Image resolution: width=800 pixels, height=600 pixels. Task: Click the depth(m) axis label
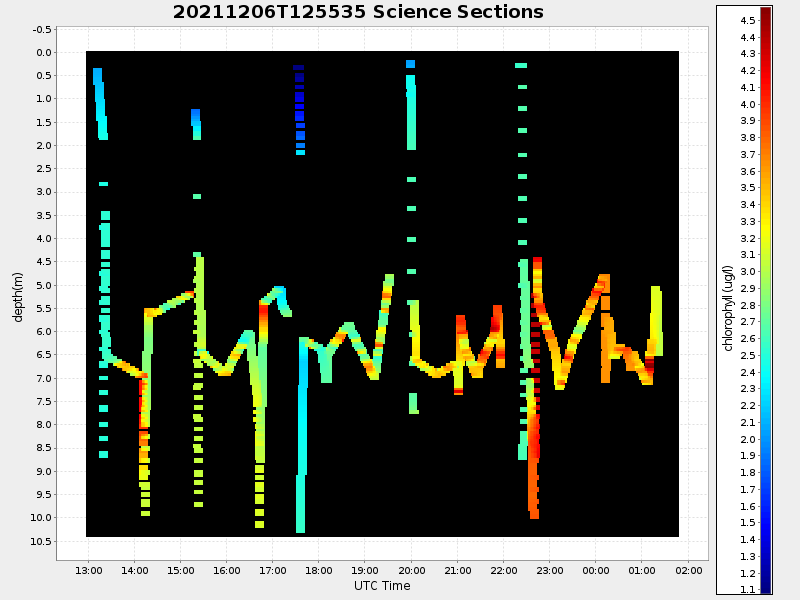[18, 297]
